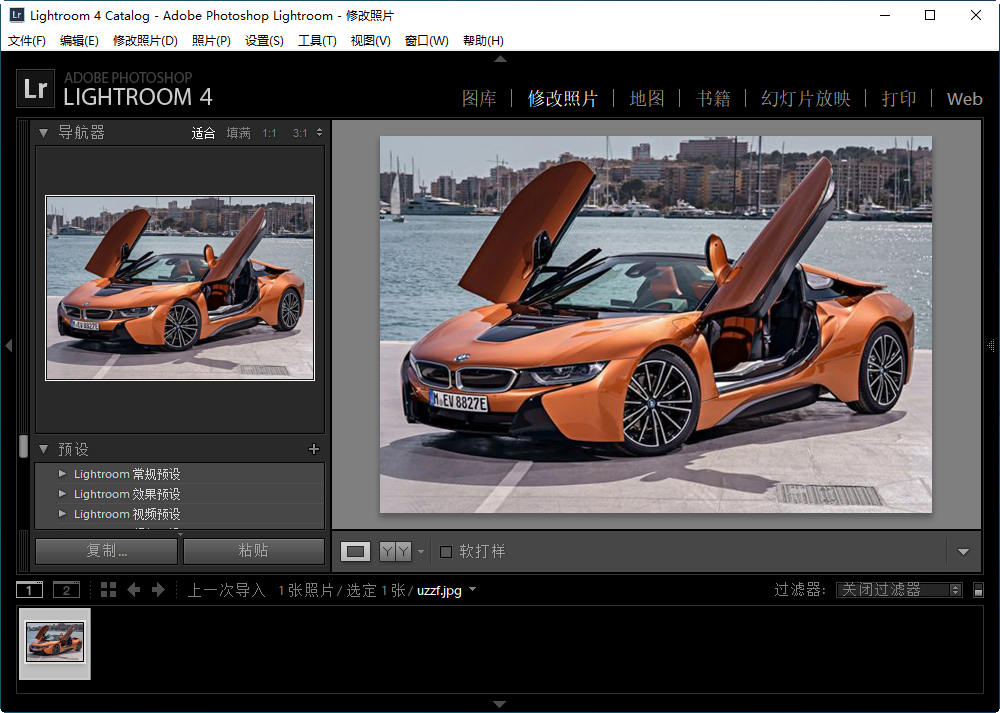This screenshot has width=1000, height=713.
Task: Open the toolbar content dropdown arrow
Action: (x=964, y=552)
